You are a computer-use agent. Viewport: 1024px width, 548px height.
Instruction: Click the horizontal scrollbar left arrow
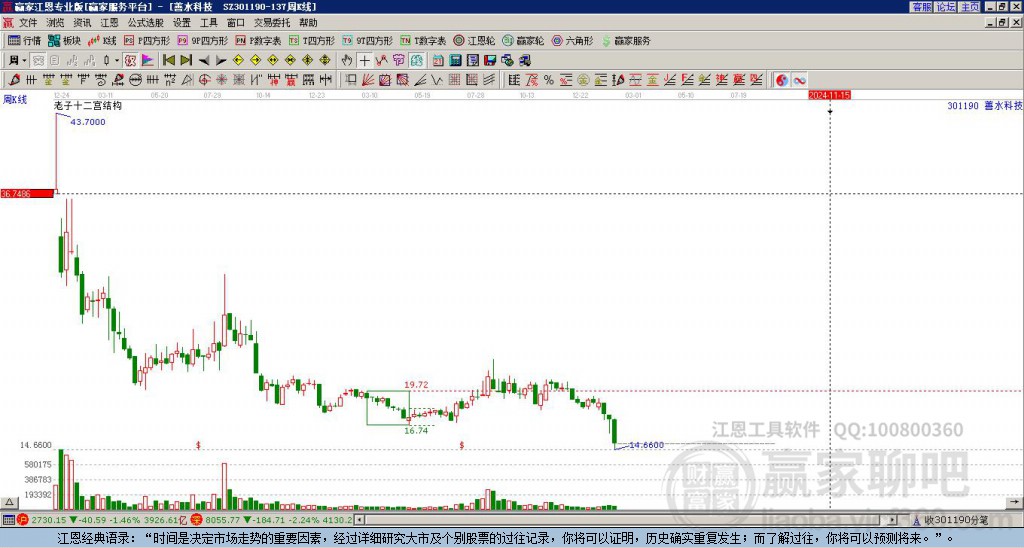click(x=359, y=520)
